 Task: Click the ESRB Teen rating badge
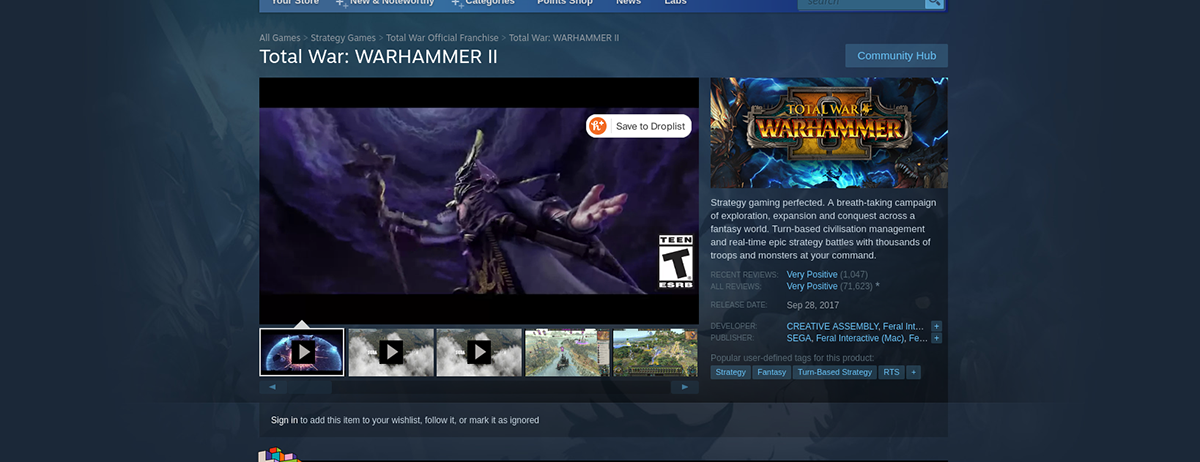coord(676,262)
